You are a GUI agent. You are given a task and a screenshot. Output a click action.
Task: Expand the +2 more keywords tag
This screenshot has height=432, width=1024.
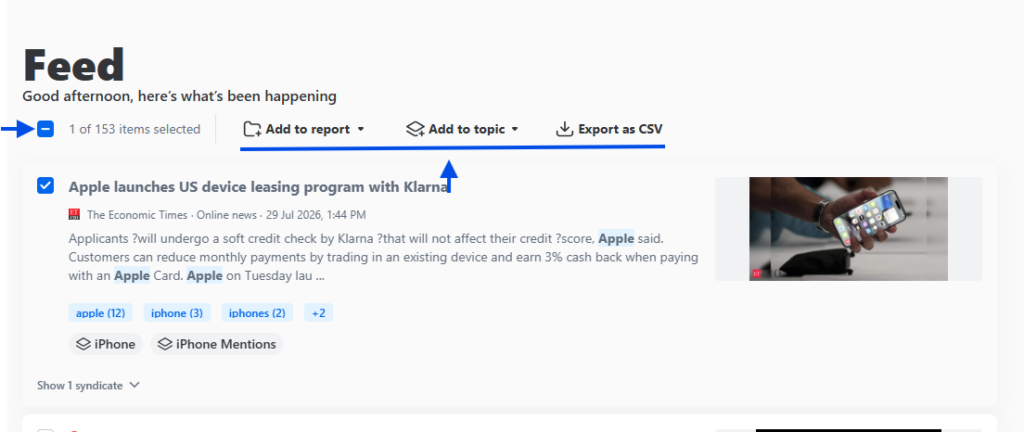pyautogui.click(x=319, y=313)
